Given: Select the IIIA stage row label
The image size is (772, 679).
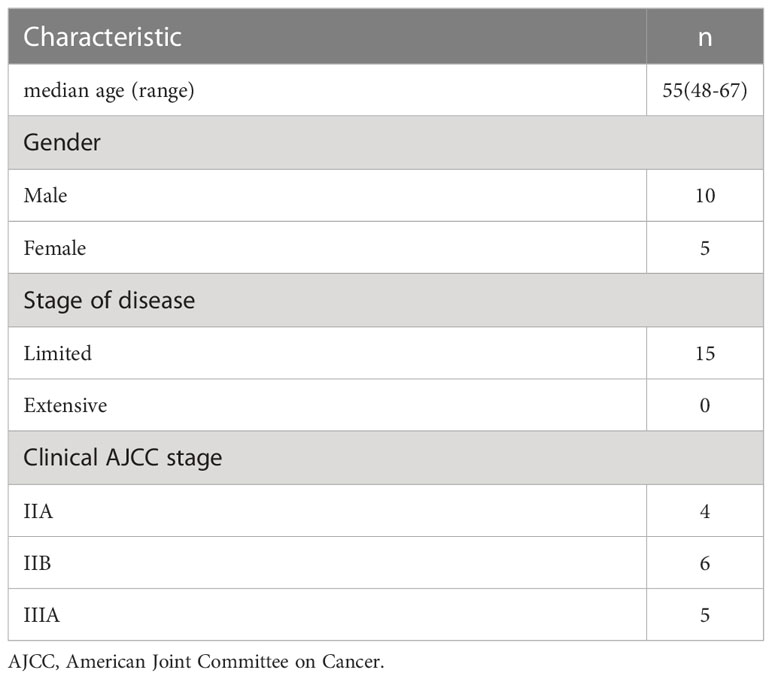Looking at the screenshot, I should click(x=41, y=615).
